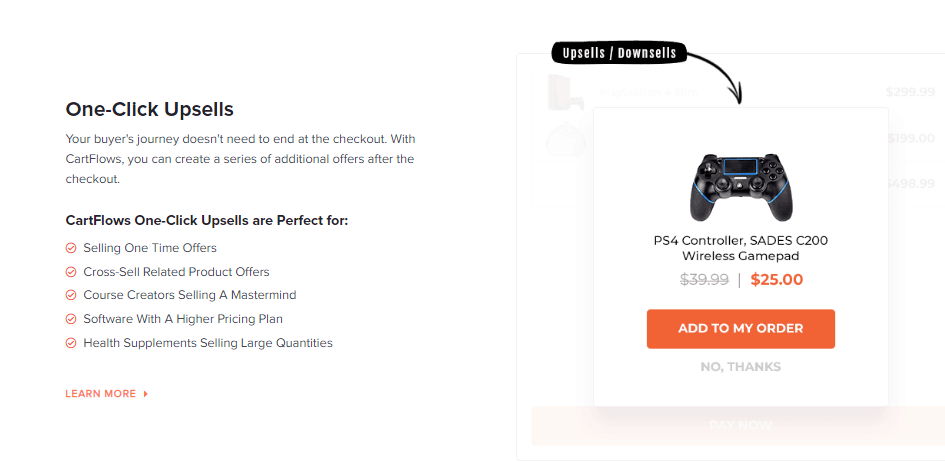Click the Upsells / Downsells black label
945x463 pixels.
click(x=619, y=53)
